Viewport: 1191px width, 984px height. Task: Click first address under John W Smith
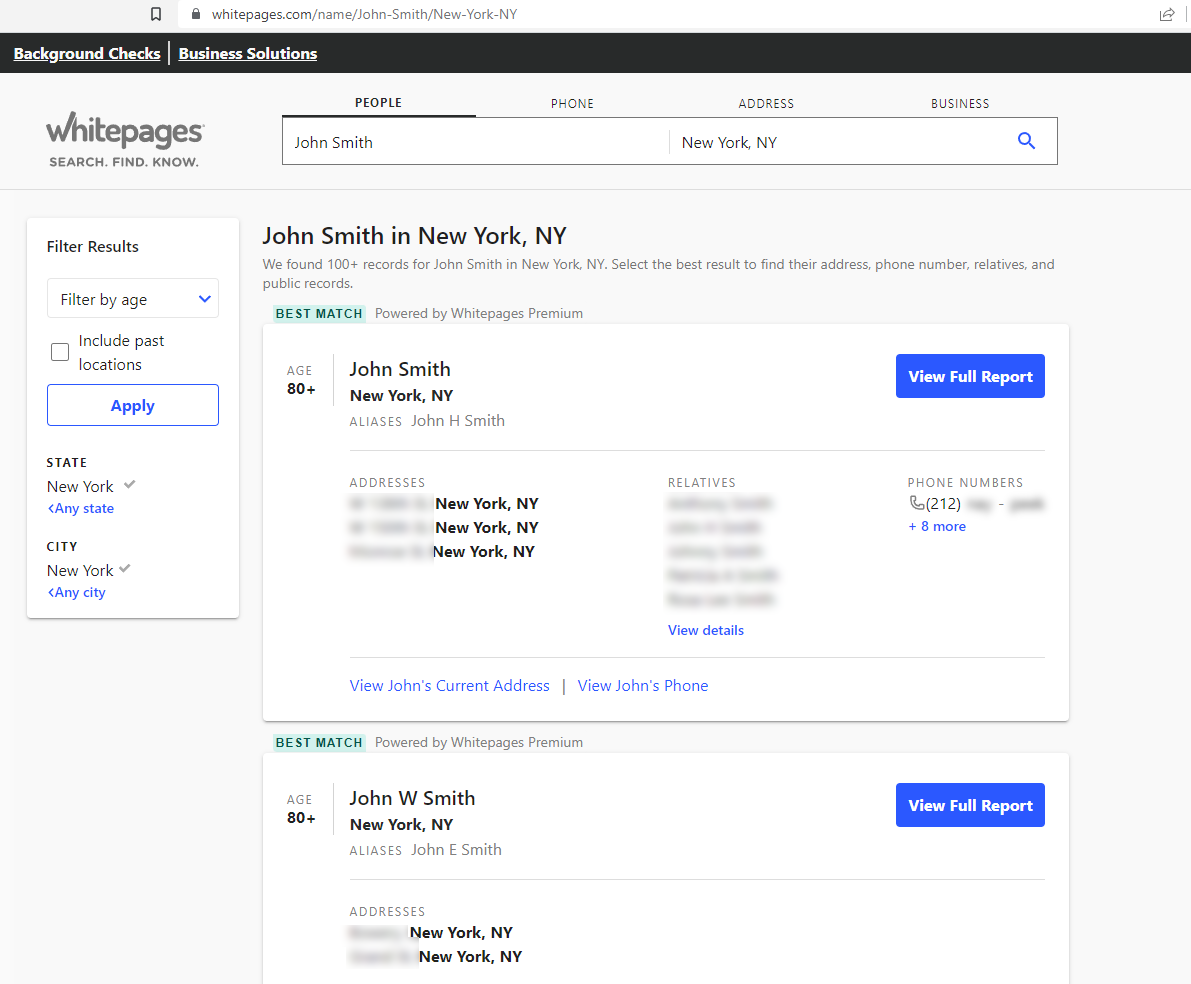(x=431, y=932)
